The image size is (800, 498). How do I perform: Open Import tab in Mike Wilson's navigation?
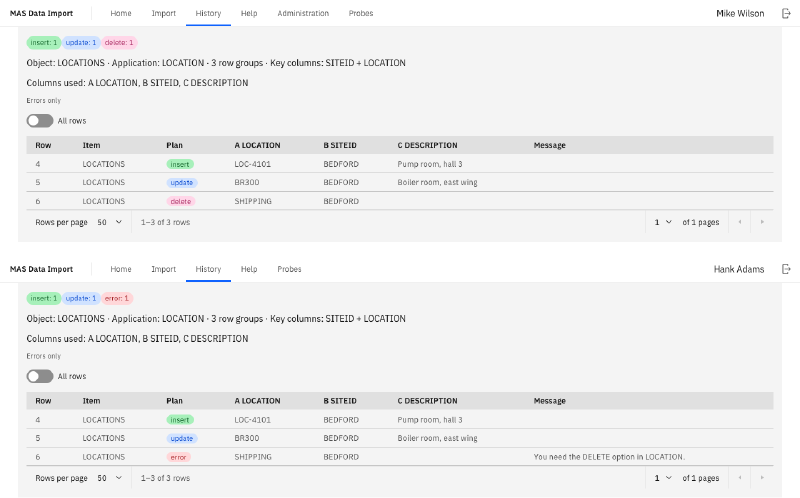coord(163,13)
